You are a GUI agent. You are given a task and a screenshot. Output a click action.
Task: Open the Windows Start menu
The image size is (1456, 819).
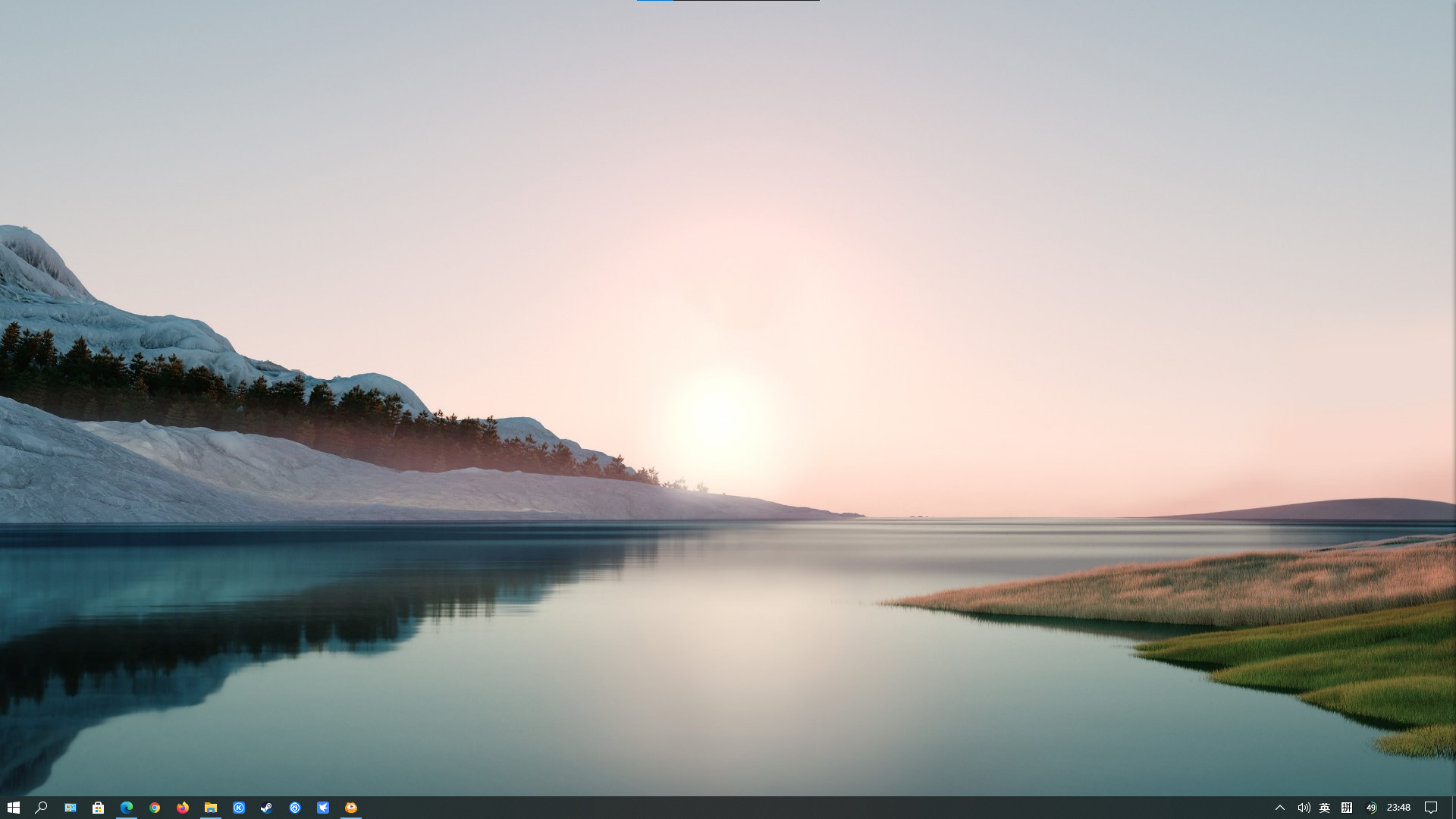[x=13, y=808]
